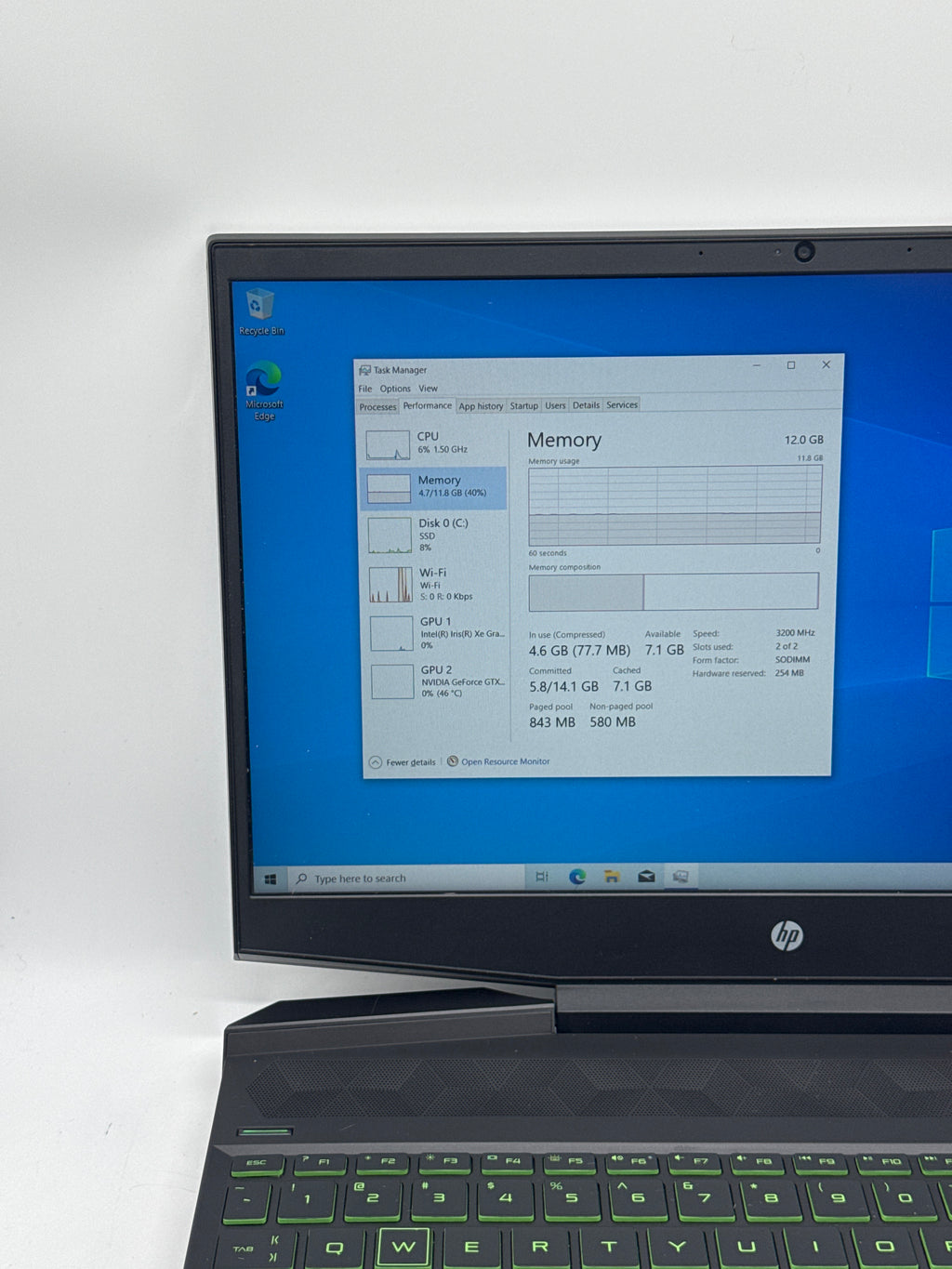Select the Performance tab

point(428,405)
